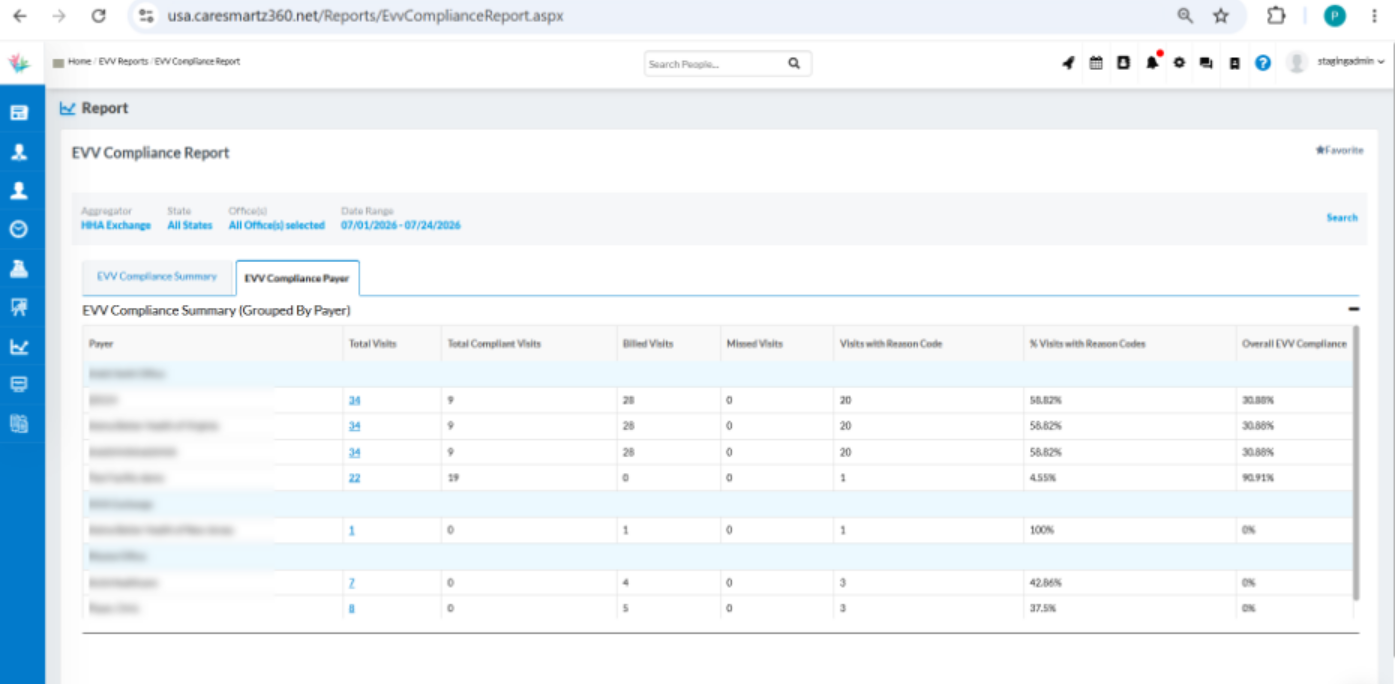Open the browser extensions puzzle icon
Image resolution: width=1395 pixels, height=684 pixels.
click(1276, 16)
